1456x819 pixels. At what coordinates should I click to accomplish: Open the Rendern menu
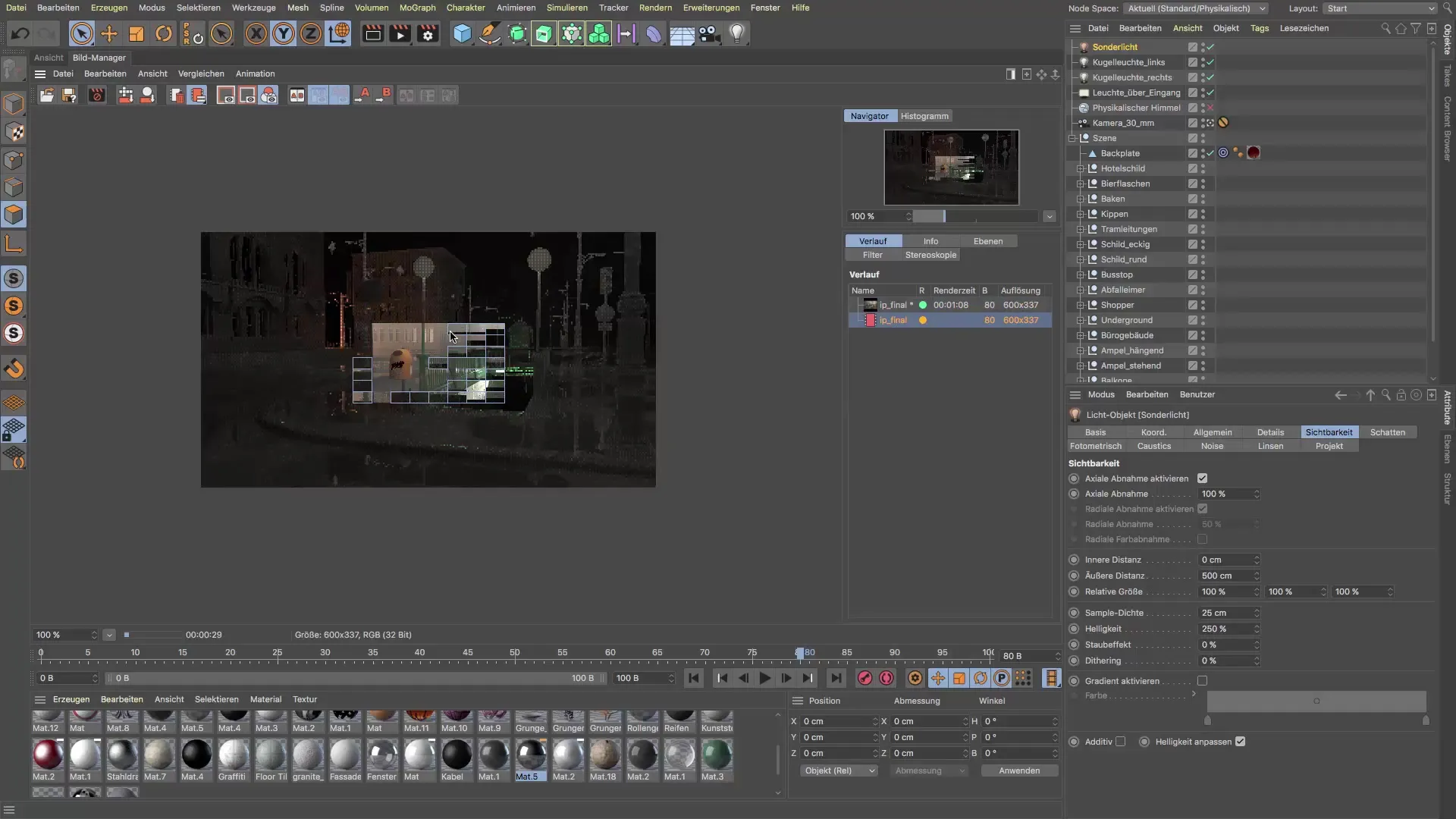point(655,8)
